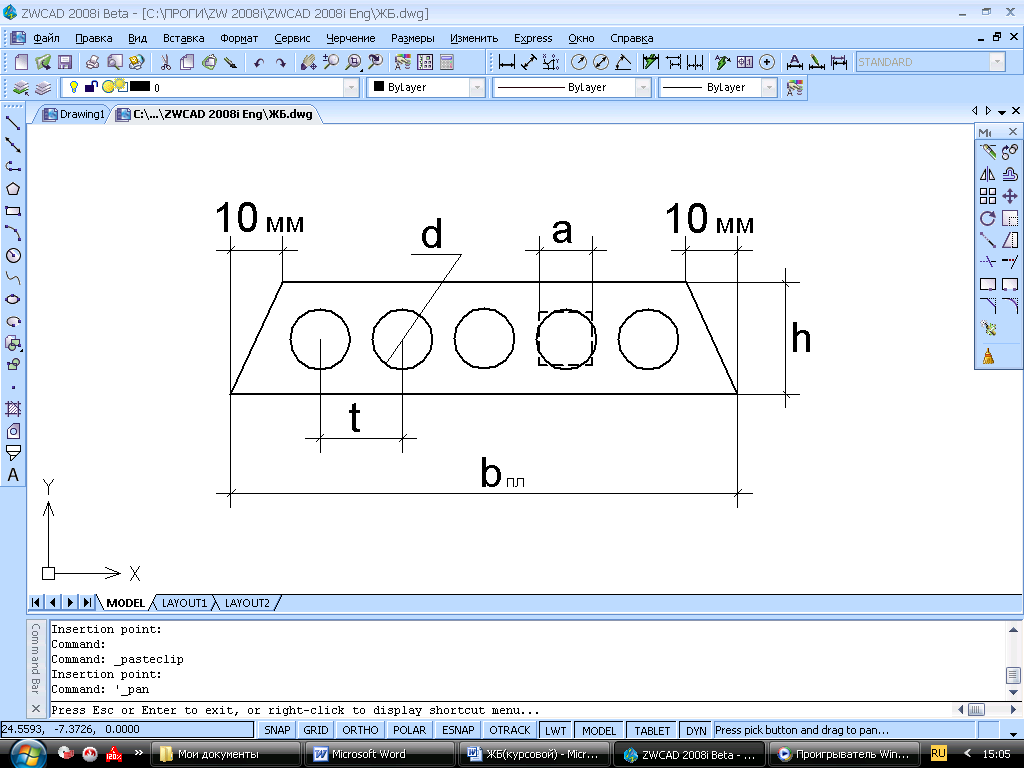1024x768 pixels.
Task: Open the Черчение menu
Action: point(351,38)
